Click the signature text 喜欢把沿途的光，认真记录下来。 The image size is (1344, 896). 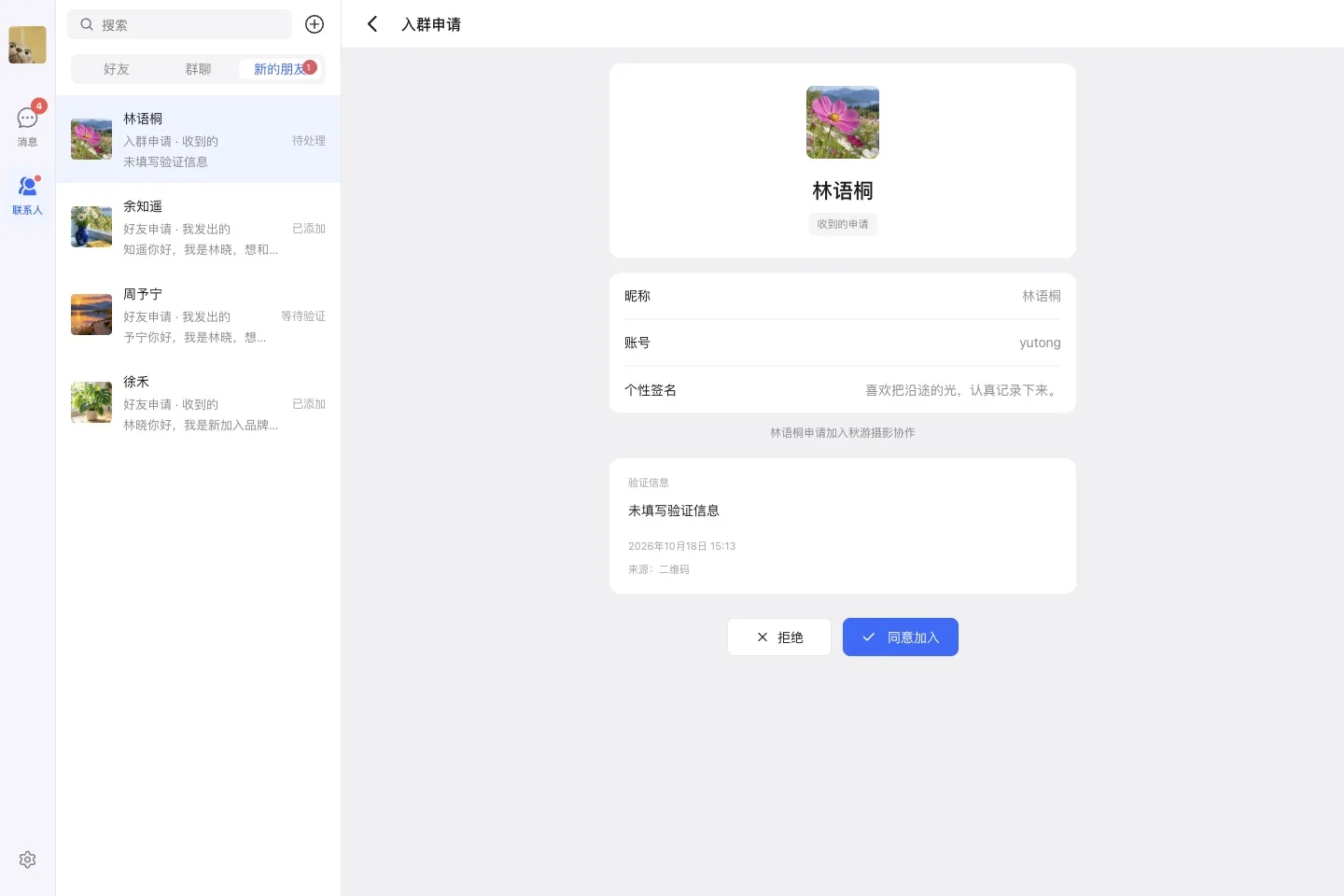click(x=963, y=390)
